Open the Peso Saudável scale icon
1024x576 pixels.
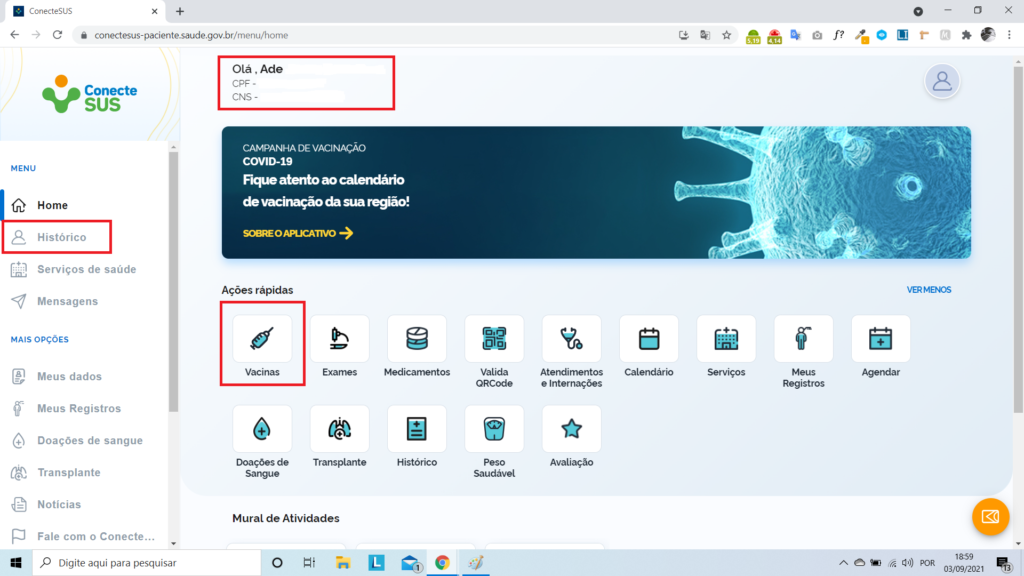coord(494,429)
